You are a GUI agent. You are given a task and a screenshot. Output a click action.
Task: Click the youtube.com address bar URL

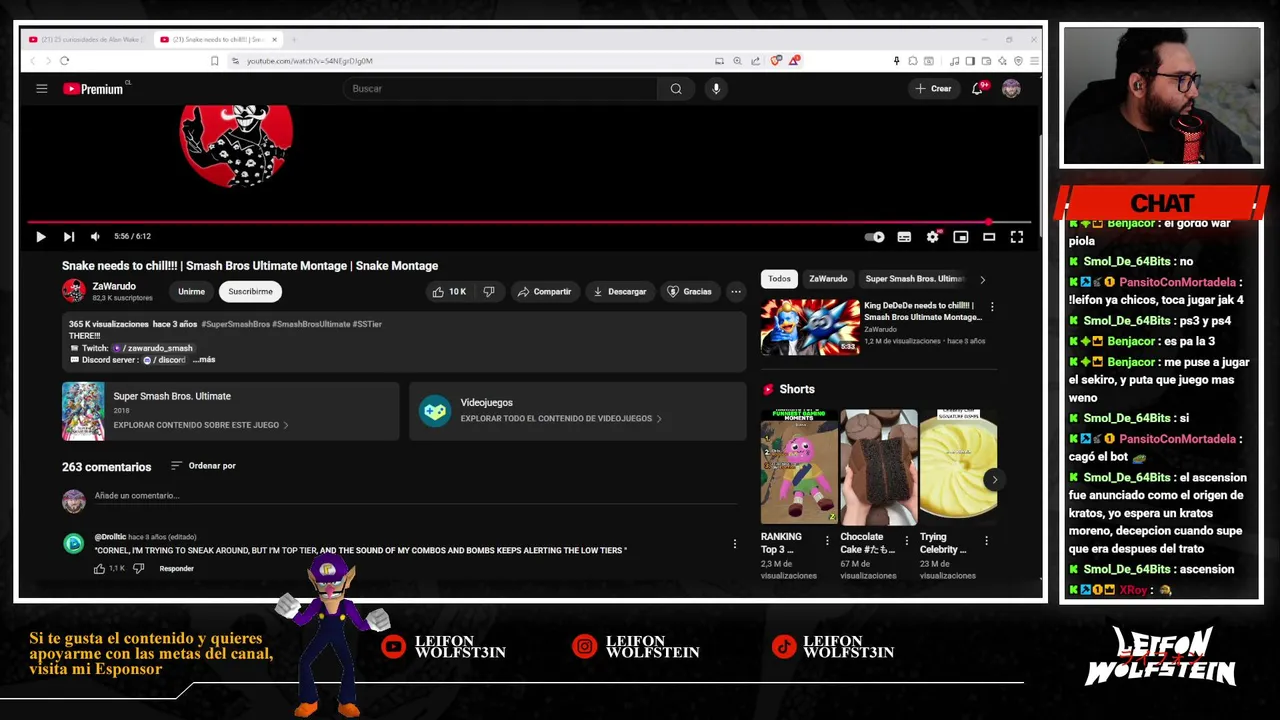click(x=310, y=61)
